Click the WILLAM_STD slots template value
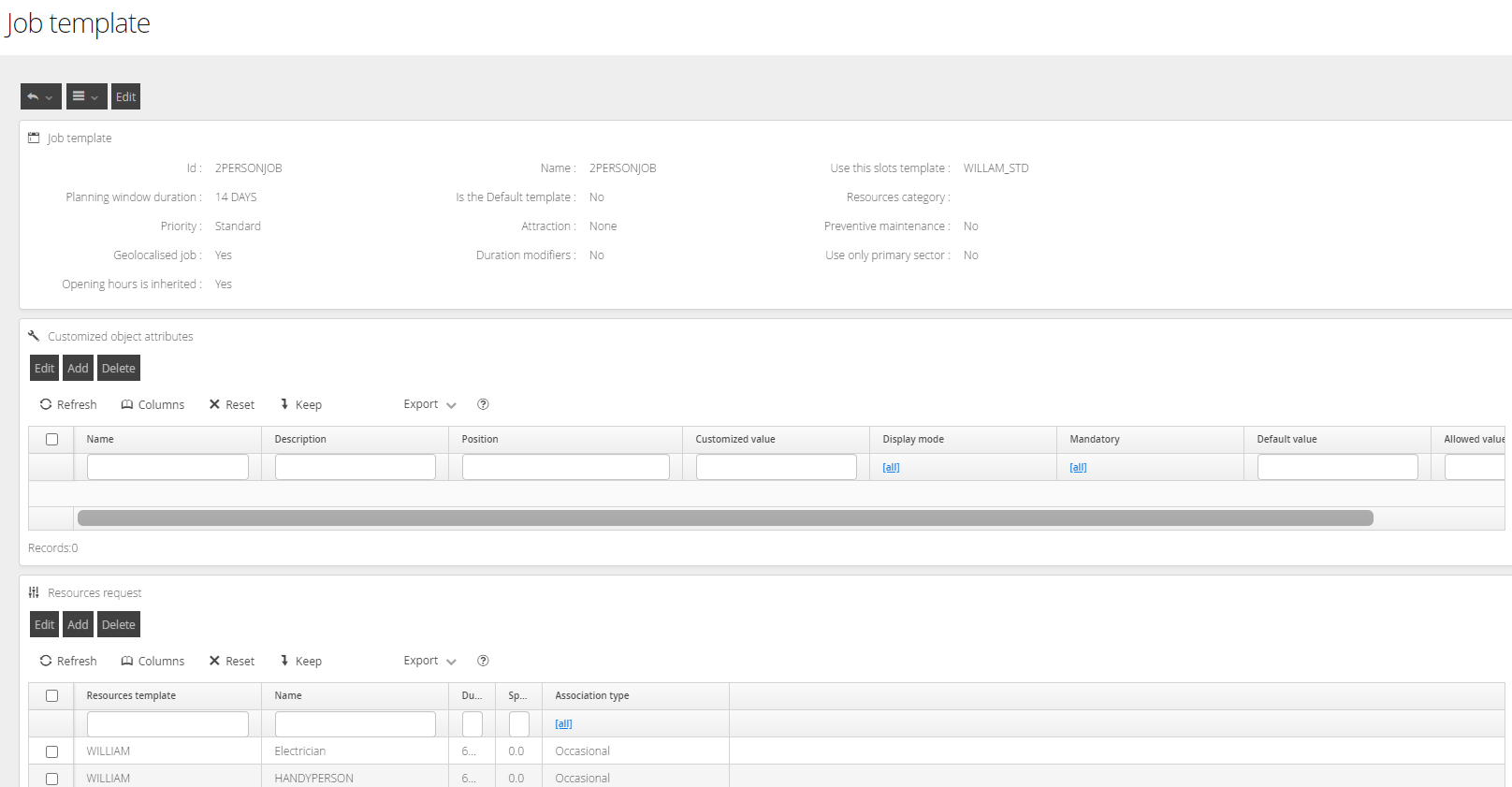Viewport: 1512px width, 787px height. tap(996, 168)
